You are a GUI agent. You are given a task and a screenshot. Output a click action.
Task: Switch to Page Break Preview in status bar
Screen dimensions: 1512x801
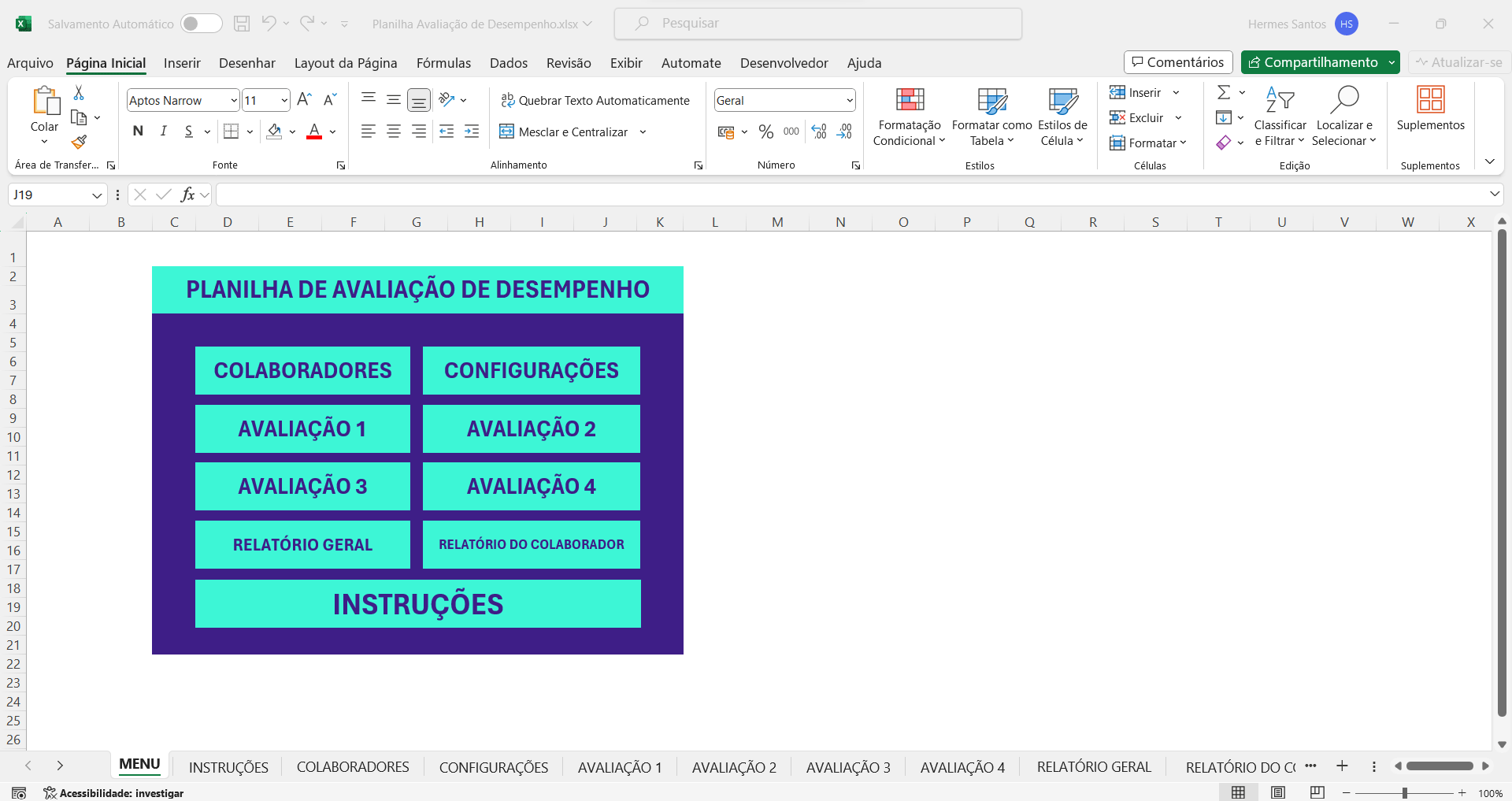click(x=1317, y=792)
